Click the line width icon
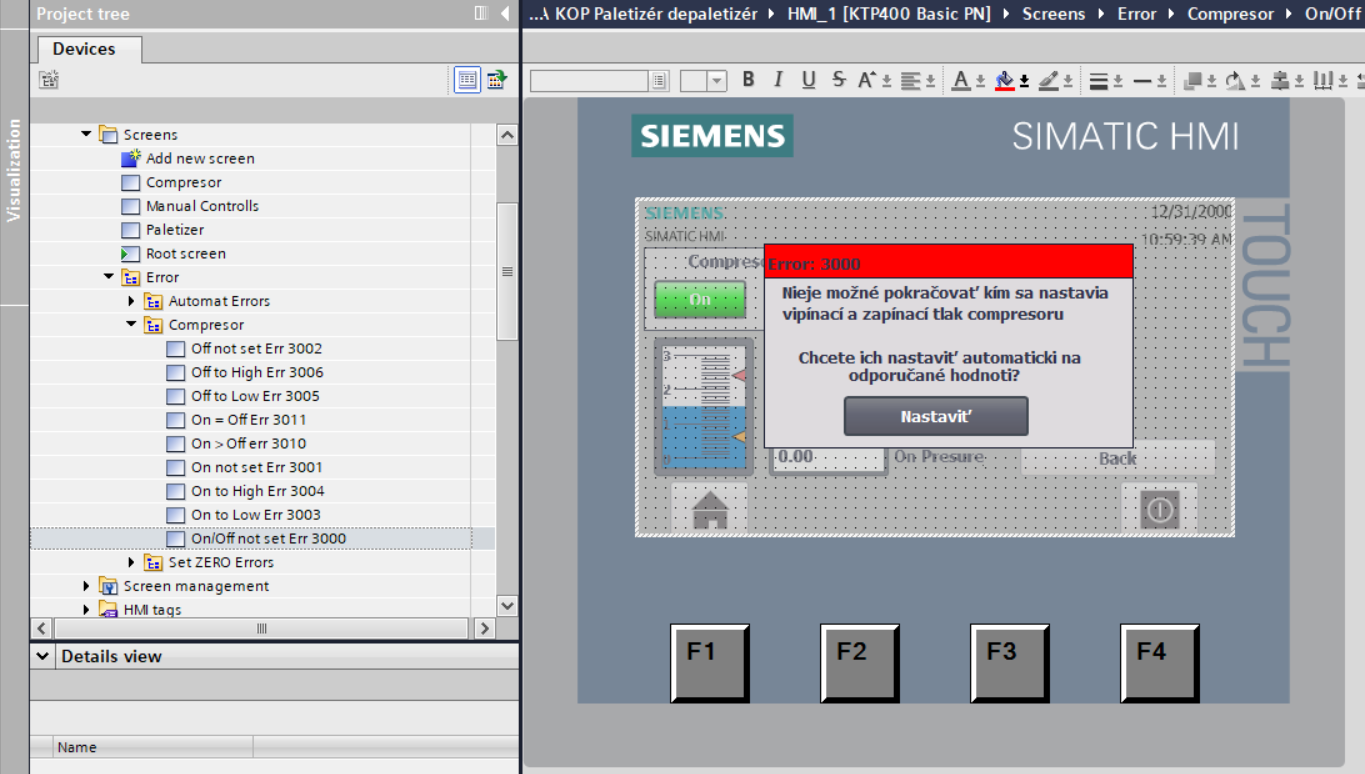 pyautogui.click(x=1099, y=80)
